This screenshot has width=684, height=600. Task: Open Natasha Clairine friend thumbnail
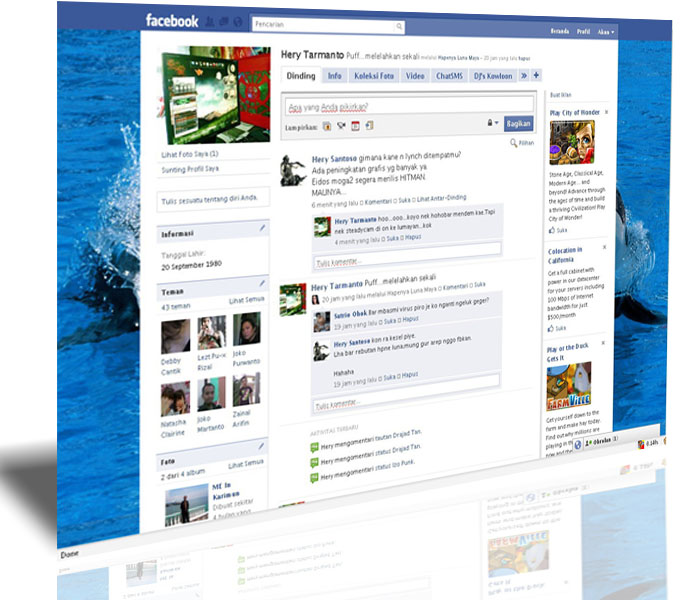pyautogui.click(x=175, y=399)
